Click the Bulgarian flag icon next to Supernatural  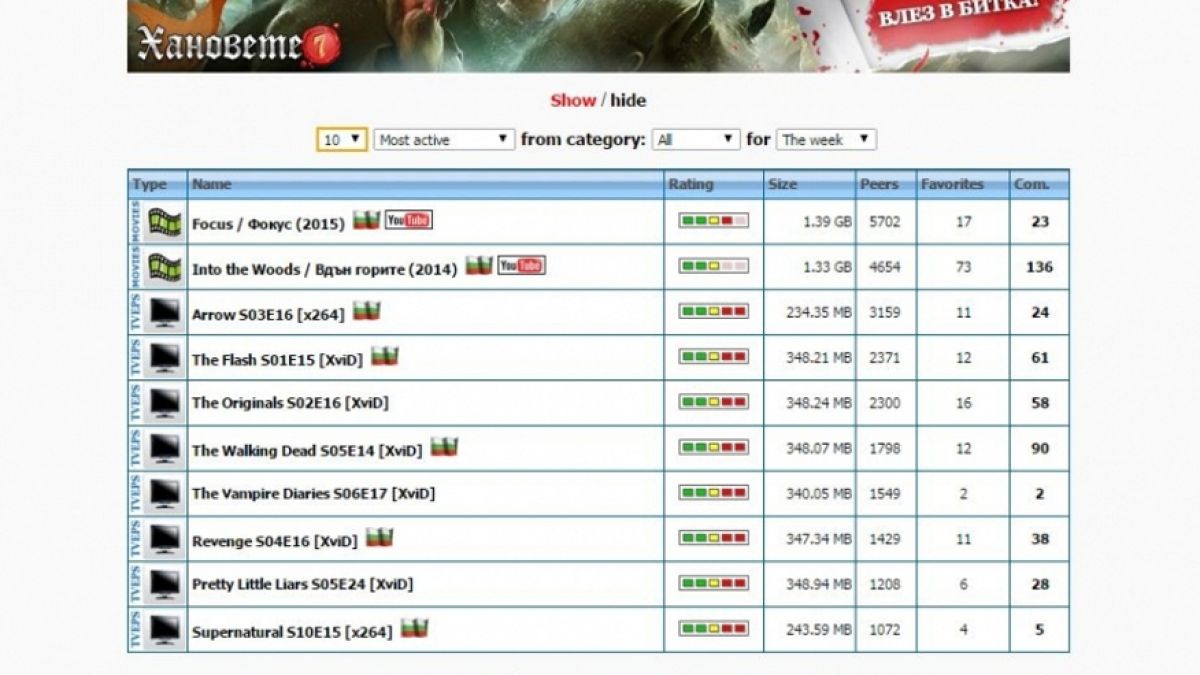pos(415,628)
